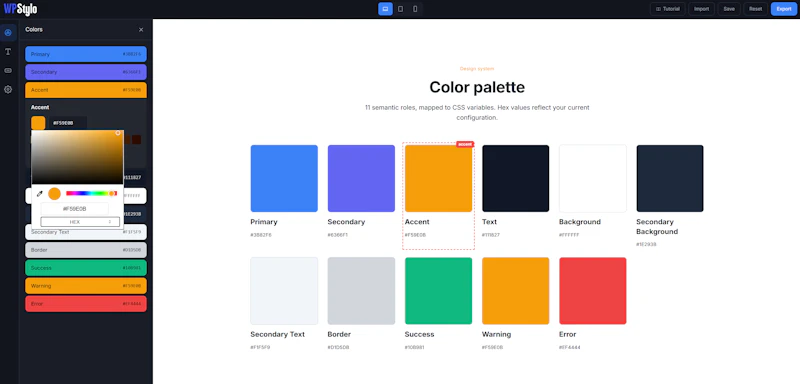Viewport: 800px width, 384px height.
Task: Click the #F59E0B field beside the Accent swatch
Action: (67, 123)
